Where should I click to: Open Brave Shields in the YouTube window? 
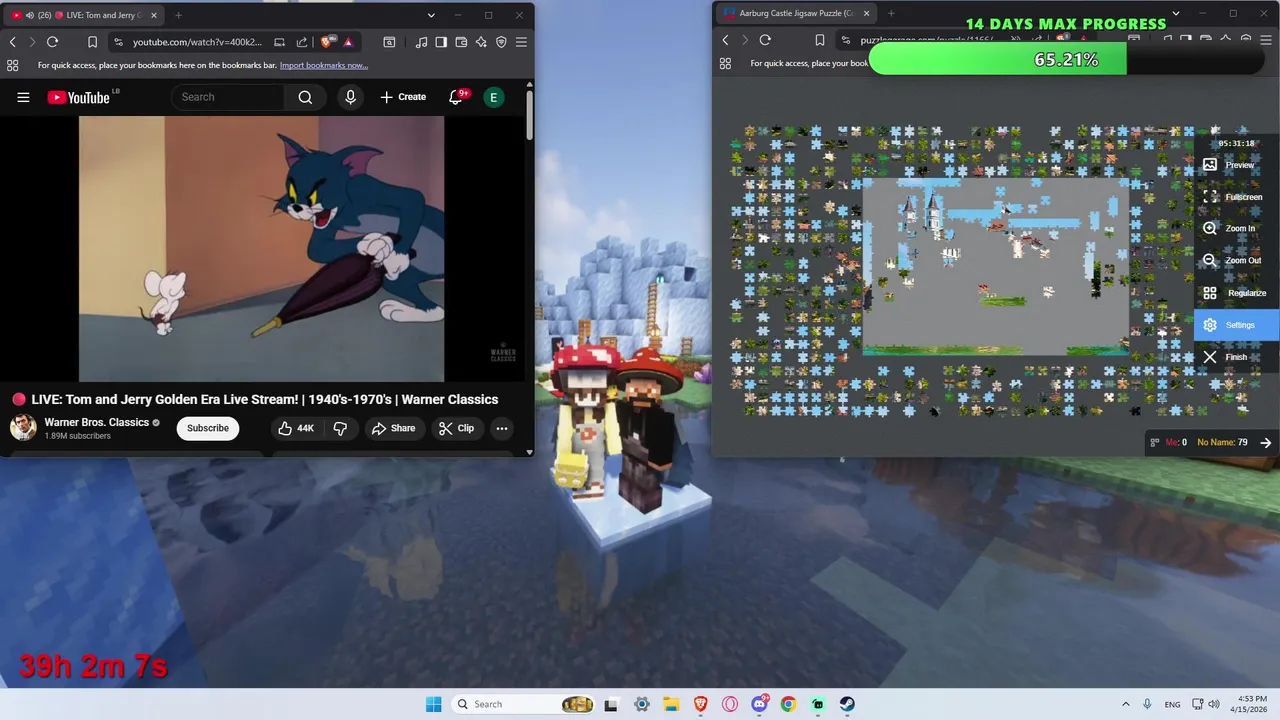coord(327,42)
